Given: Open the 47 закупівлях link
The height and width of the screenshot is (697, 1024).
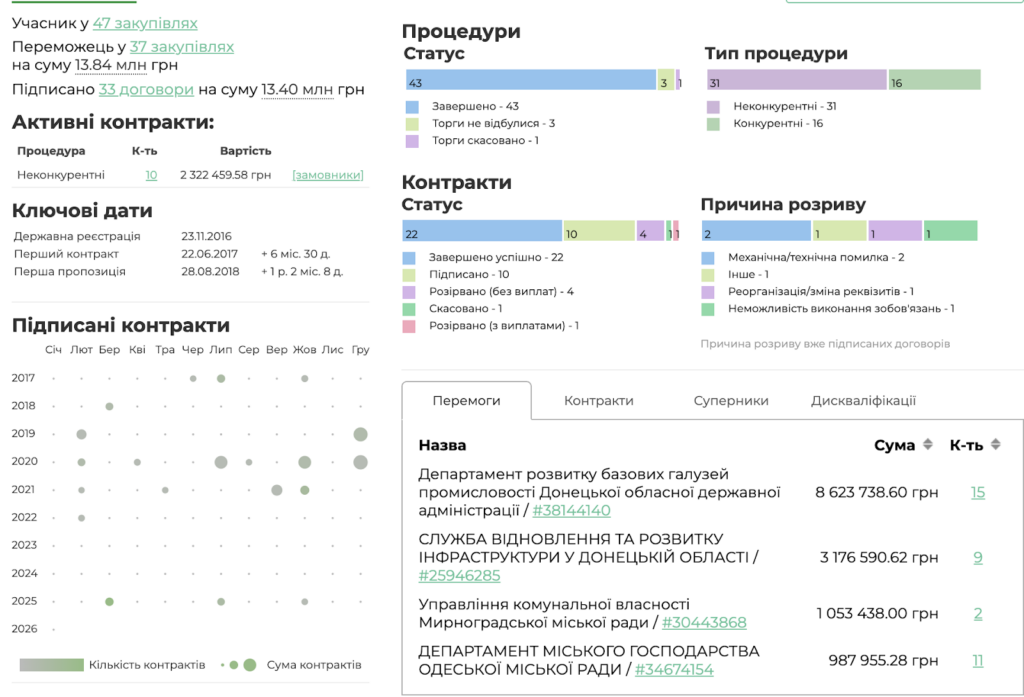Looking at the screenshot, I should [x=145, y=23].
